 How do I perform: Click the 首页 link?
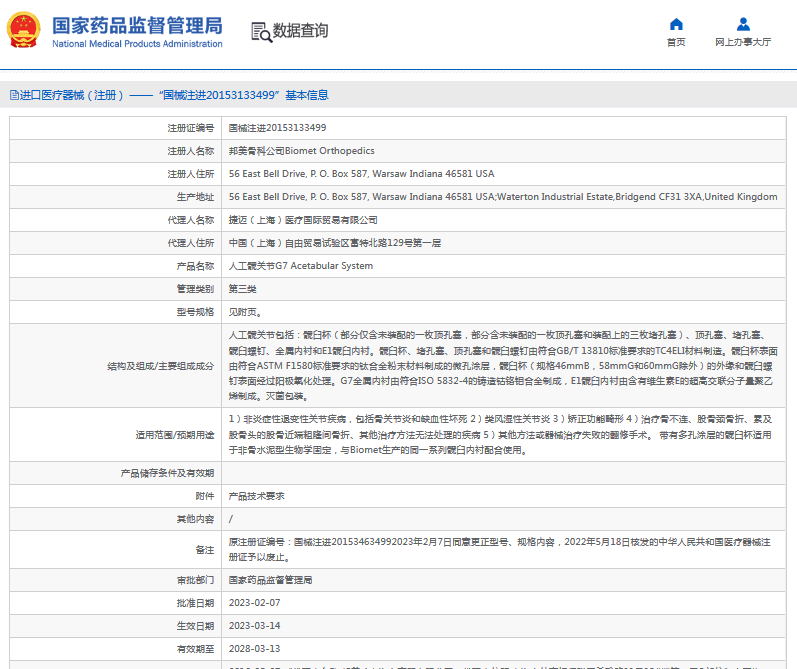(x=676, y=42)
